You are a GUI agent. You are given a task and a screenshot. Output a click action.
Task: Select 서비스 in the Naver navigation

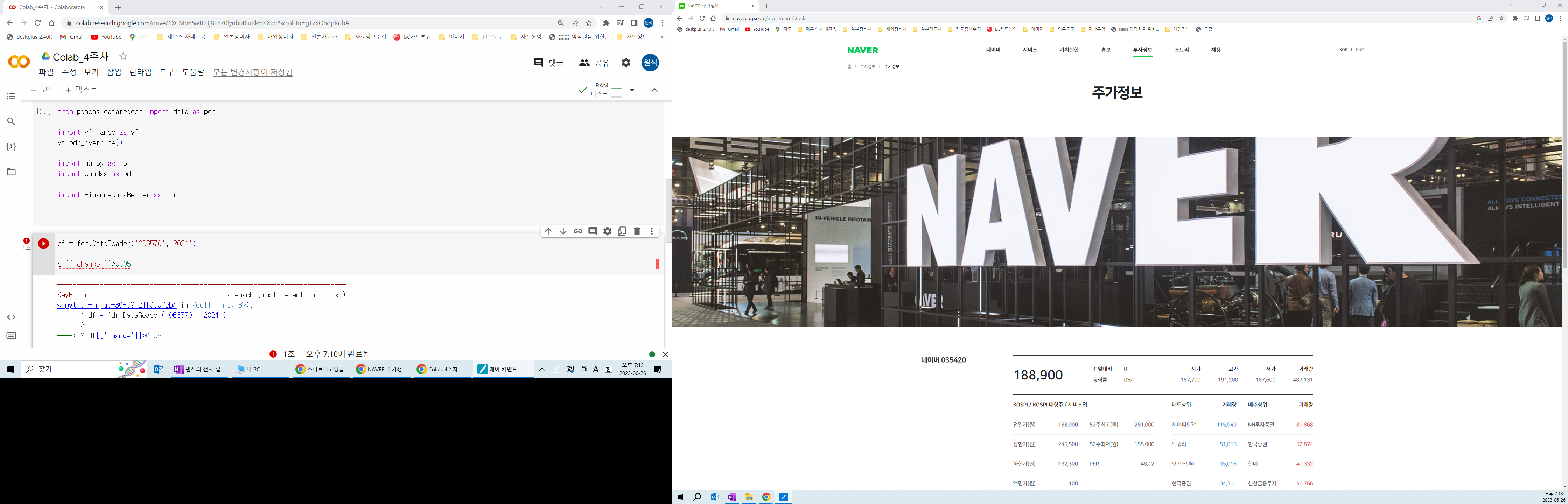[1030, 50]
